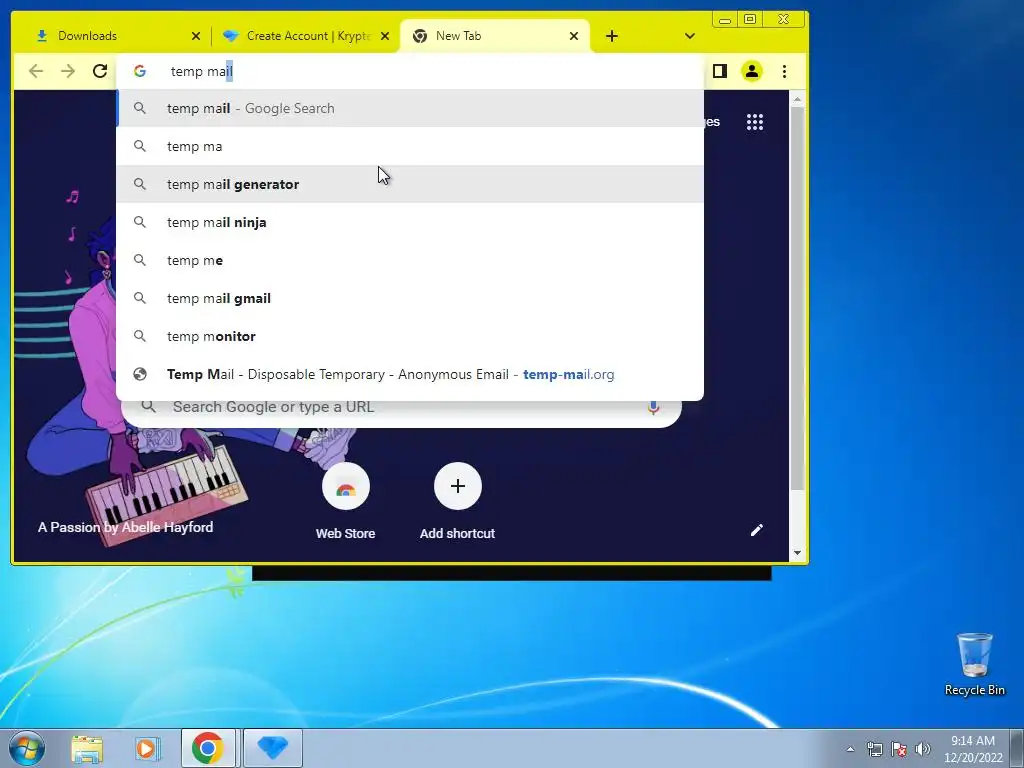Expand the tab search dropdown arrow

tap(690, 36)
